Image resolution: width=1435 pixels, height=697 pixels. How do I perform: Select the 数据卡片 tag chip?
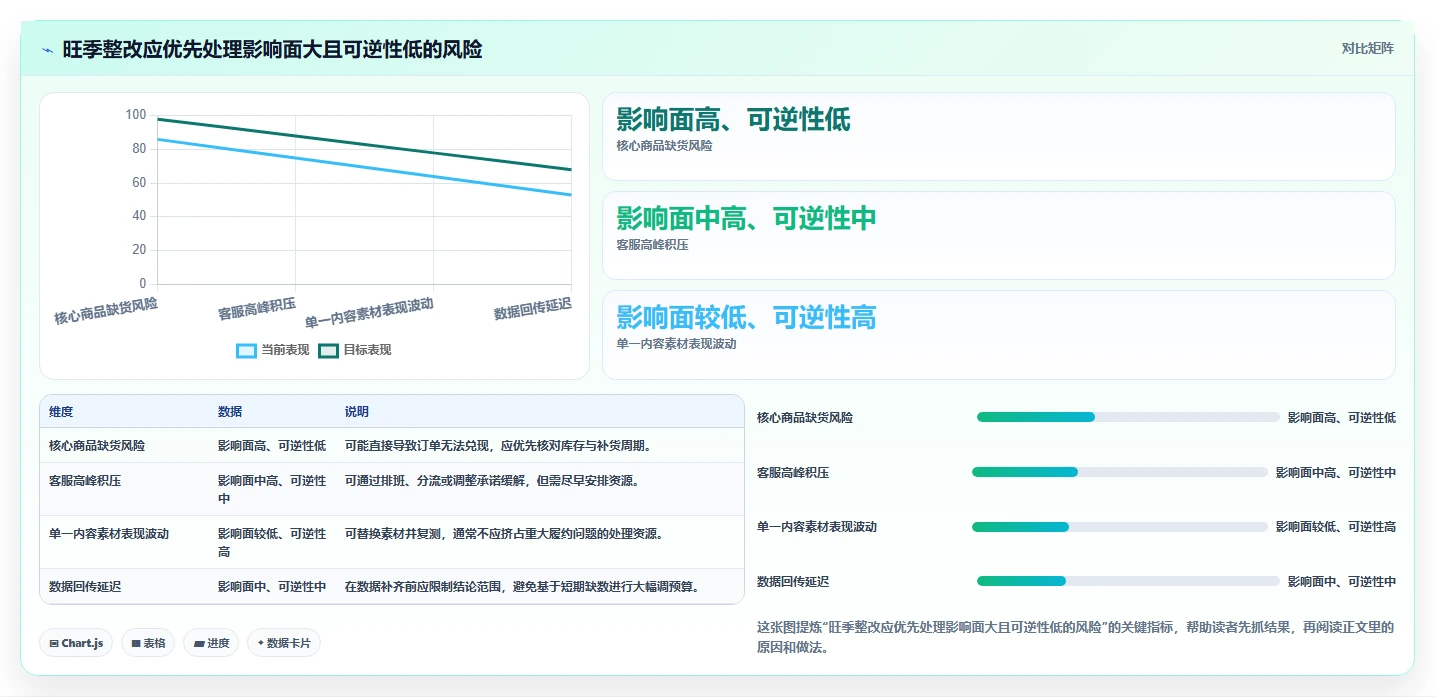(284, 643)
